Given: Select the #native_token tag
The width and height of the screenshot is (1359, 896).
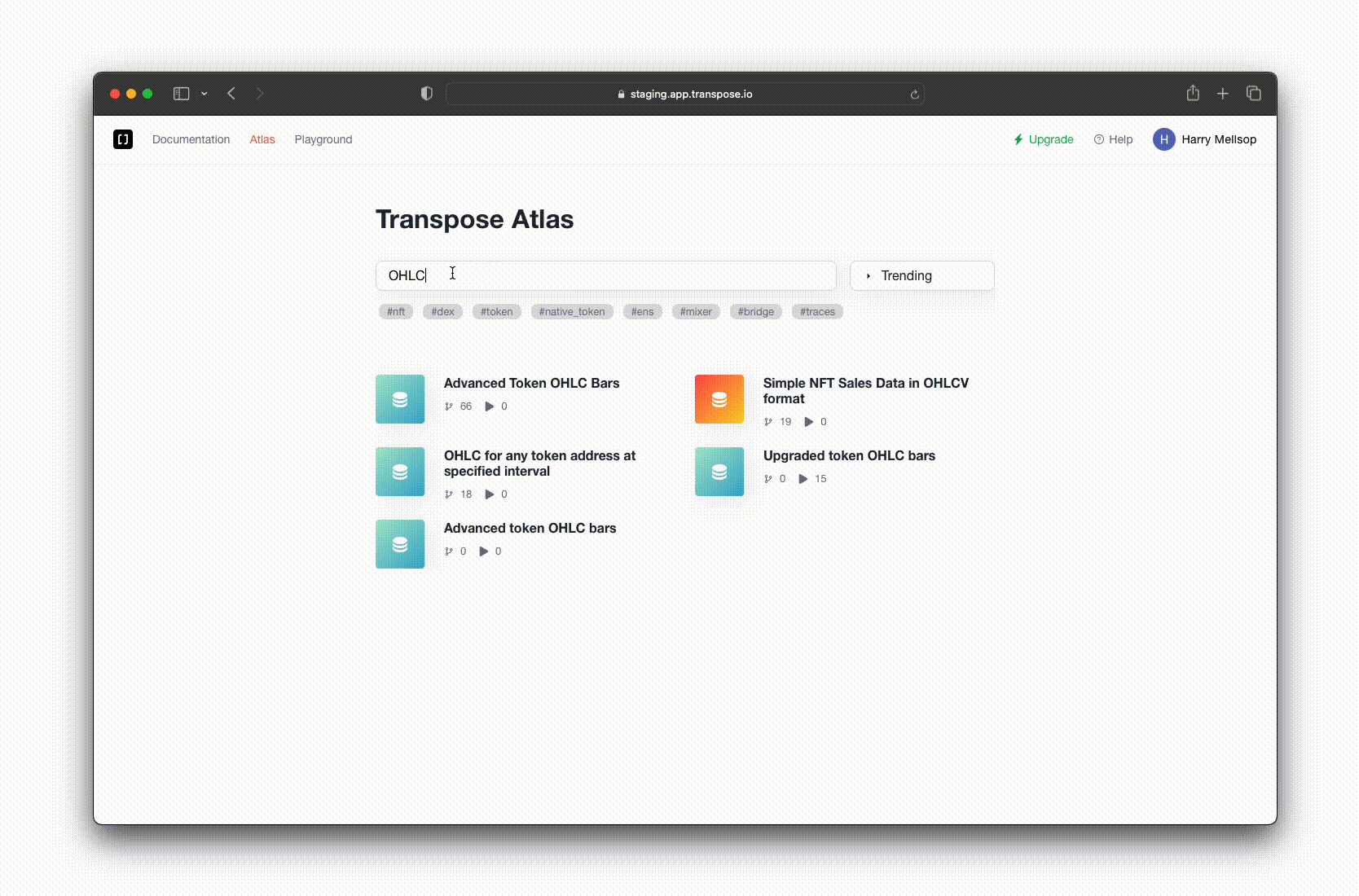Looking at the screenshot, I should pos(572,311).
